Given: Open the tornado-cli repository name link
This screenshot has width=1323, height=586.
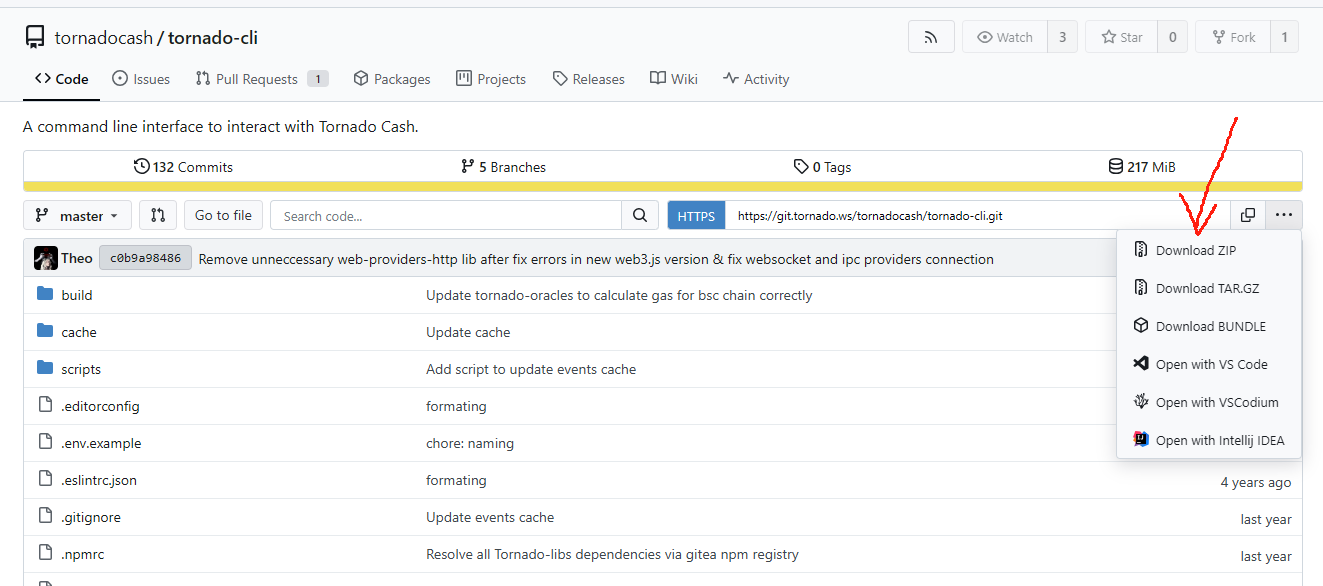Looking at the screenshot, I should click(213, 38).
